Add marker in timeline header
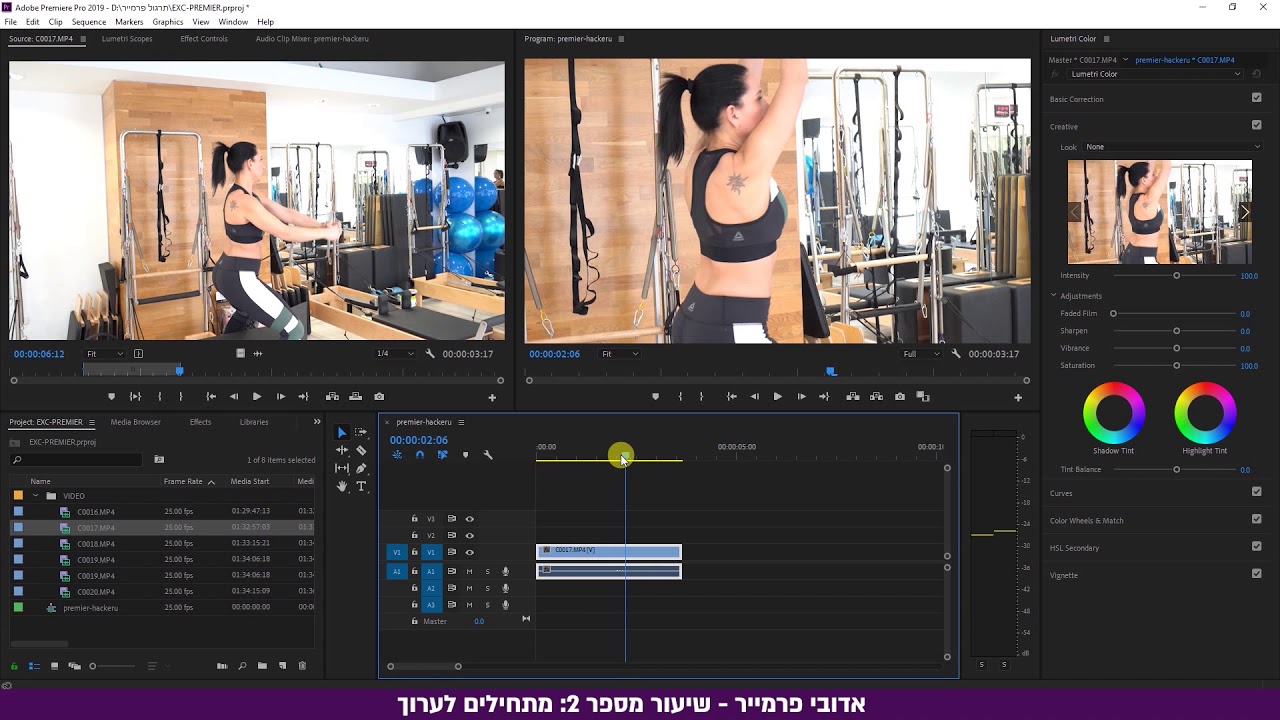 tap(465, 455)
